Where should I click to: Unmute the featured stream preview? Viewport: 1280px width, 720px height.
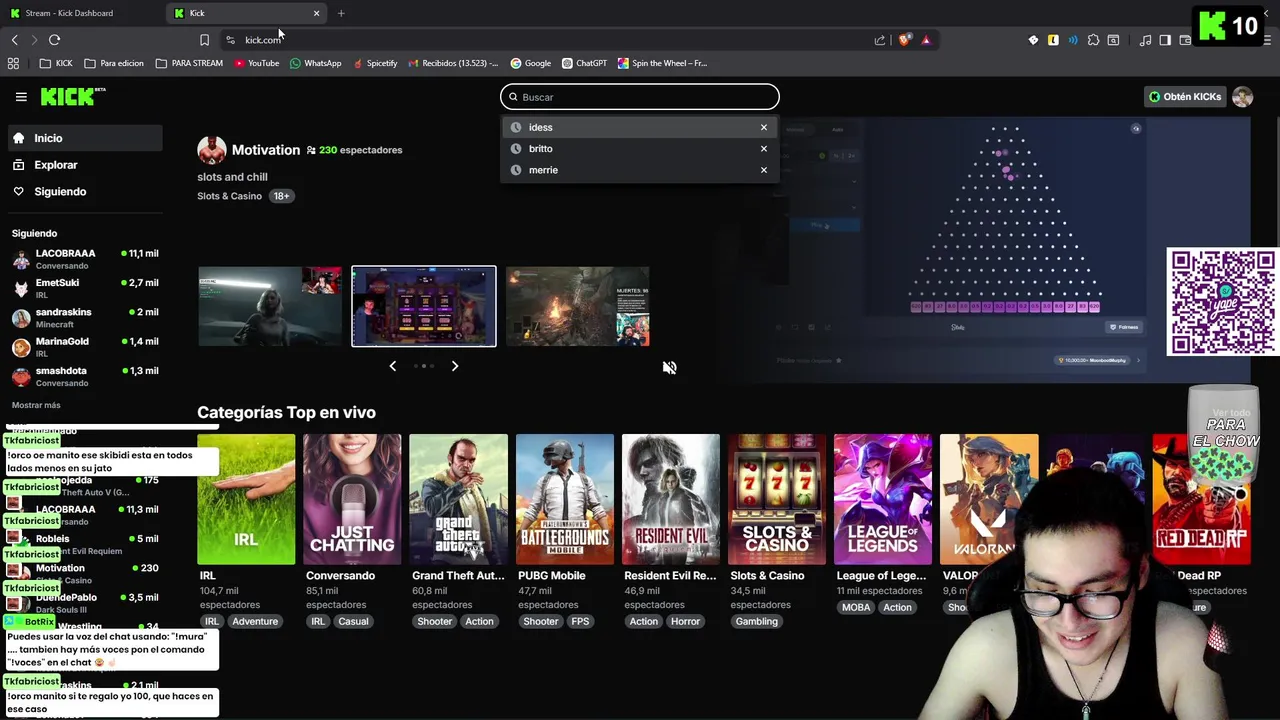(x=669, y=367)
